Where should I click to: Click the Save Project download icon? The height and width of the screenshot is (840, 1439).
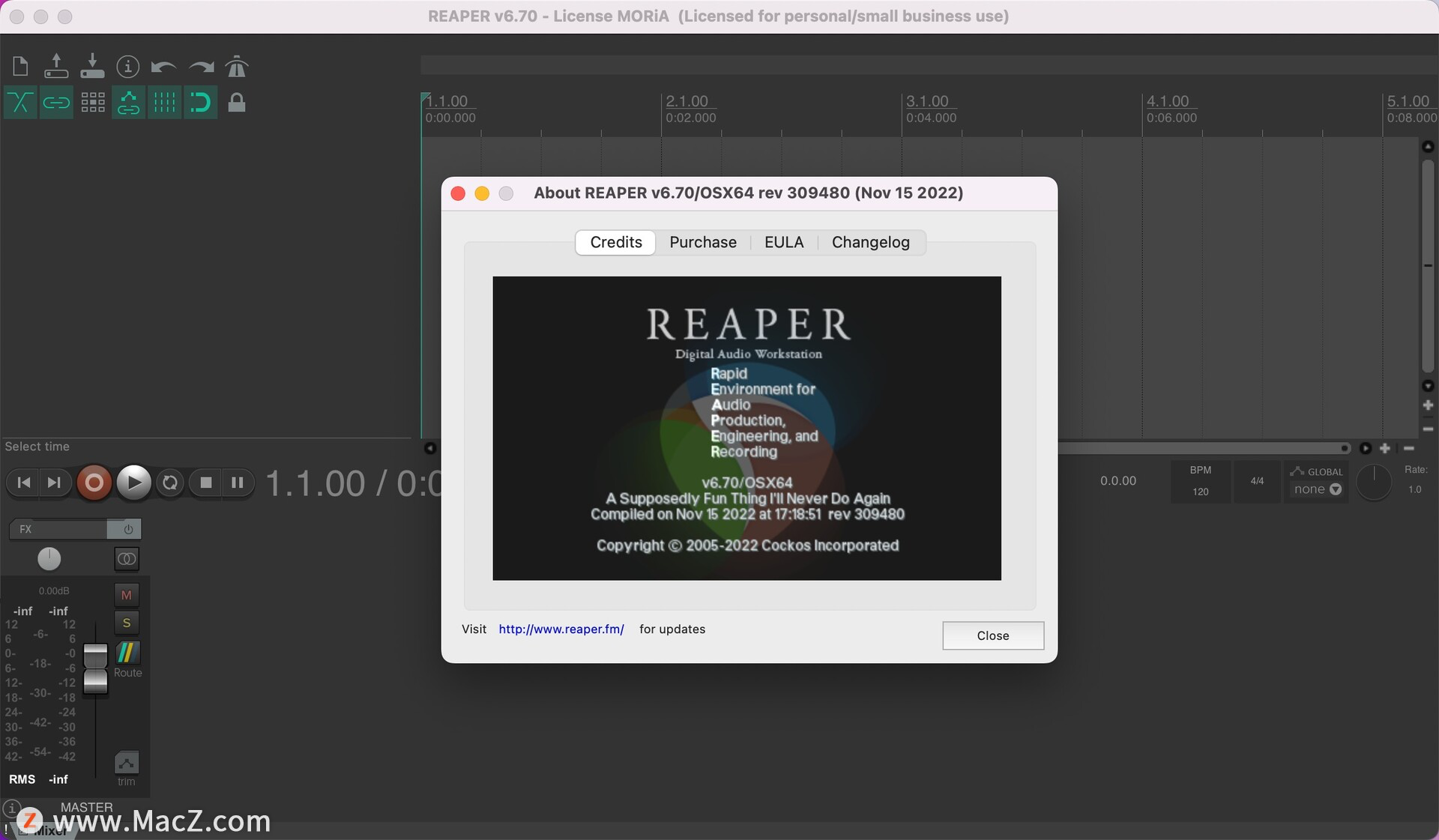click(x=92, y=67)
